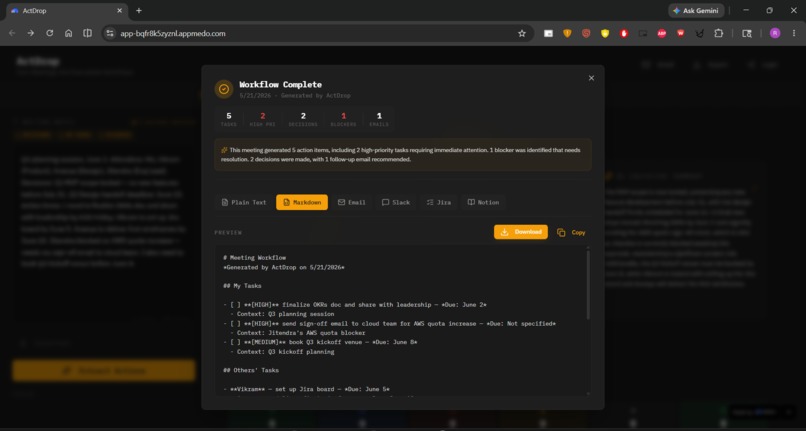806x431 pixels.
Task: Click 'Context: Jitendra's AWS quota blocker' line
Action: (x=298, y=333)
